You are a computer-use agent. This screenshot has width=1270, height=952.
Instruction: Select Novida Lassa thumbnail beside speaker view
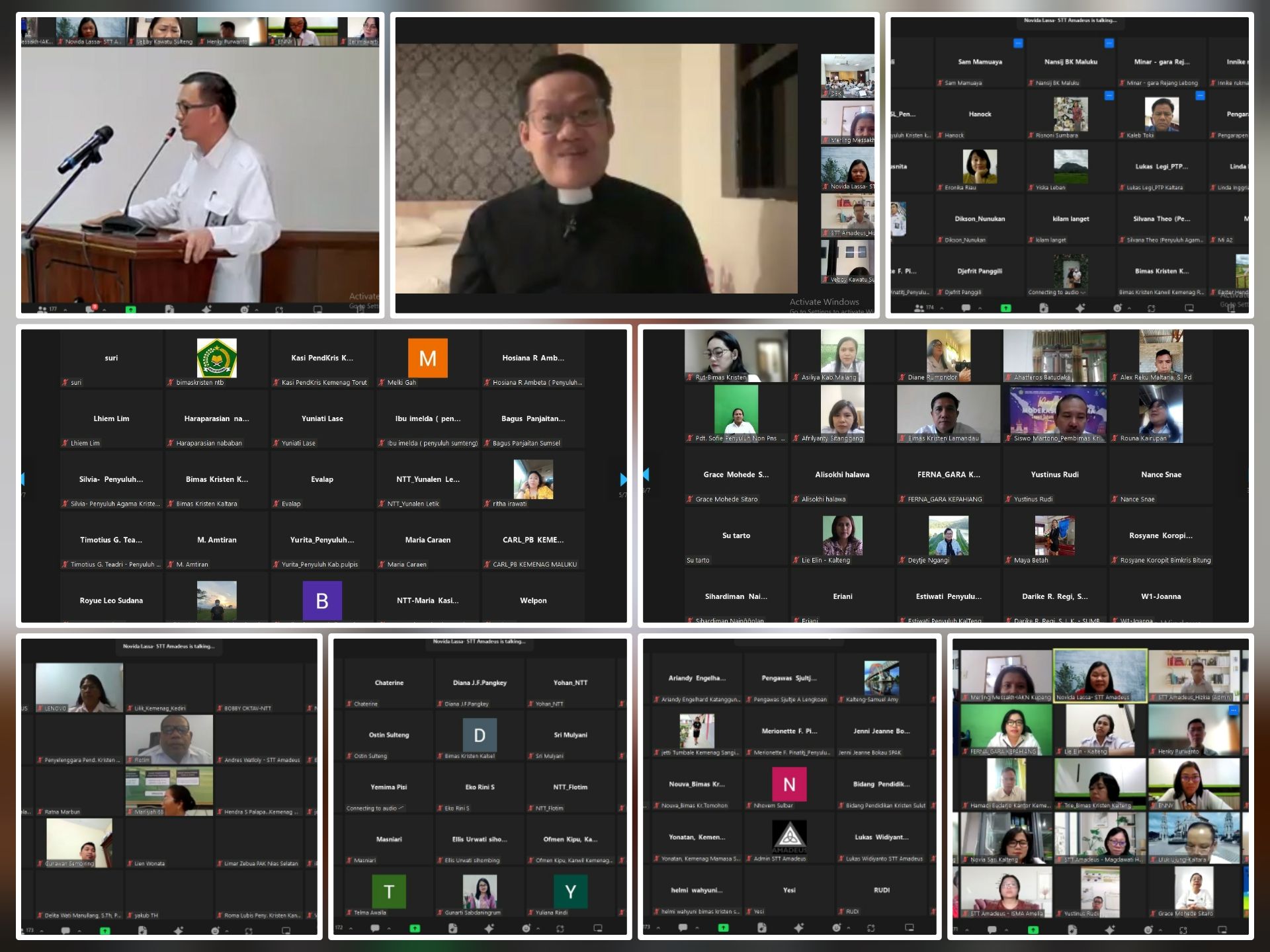click(849, 169)
